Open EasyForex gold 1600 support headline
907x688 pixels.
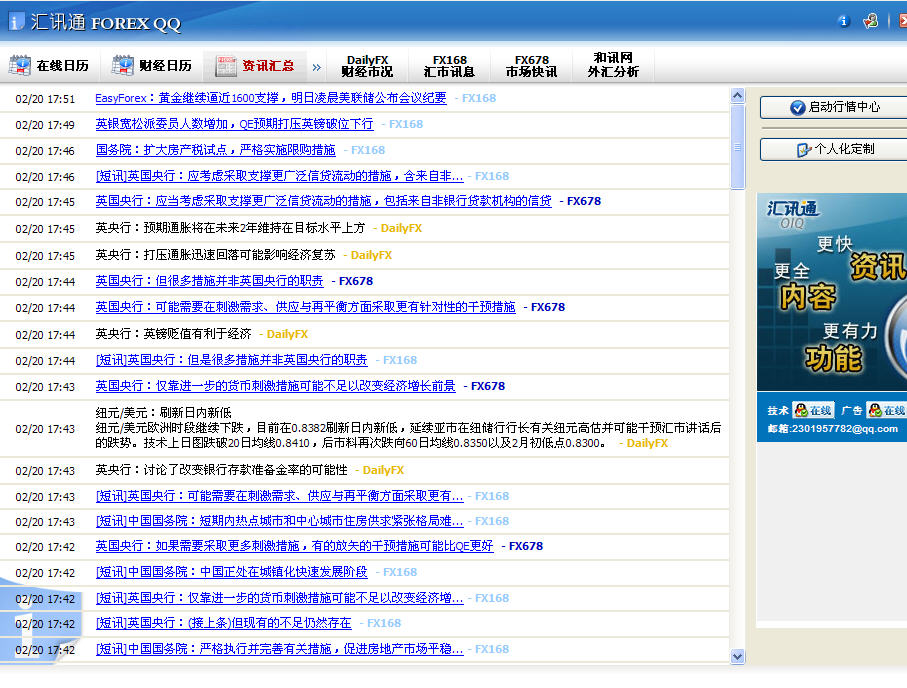(270, 98)
